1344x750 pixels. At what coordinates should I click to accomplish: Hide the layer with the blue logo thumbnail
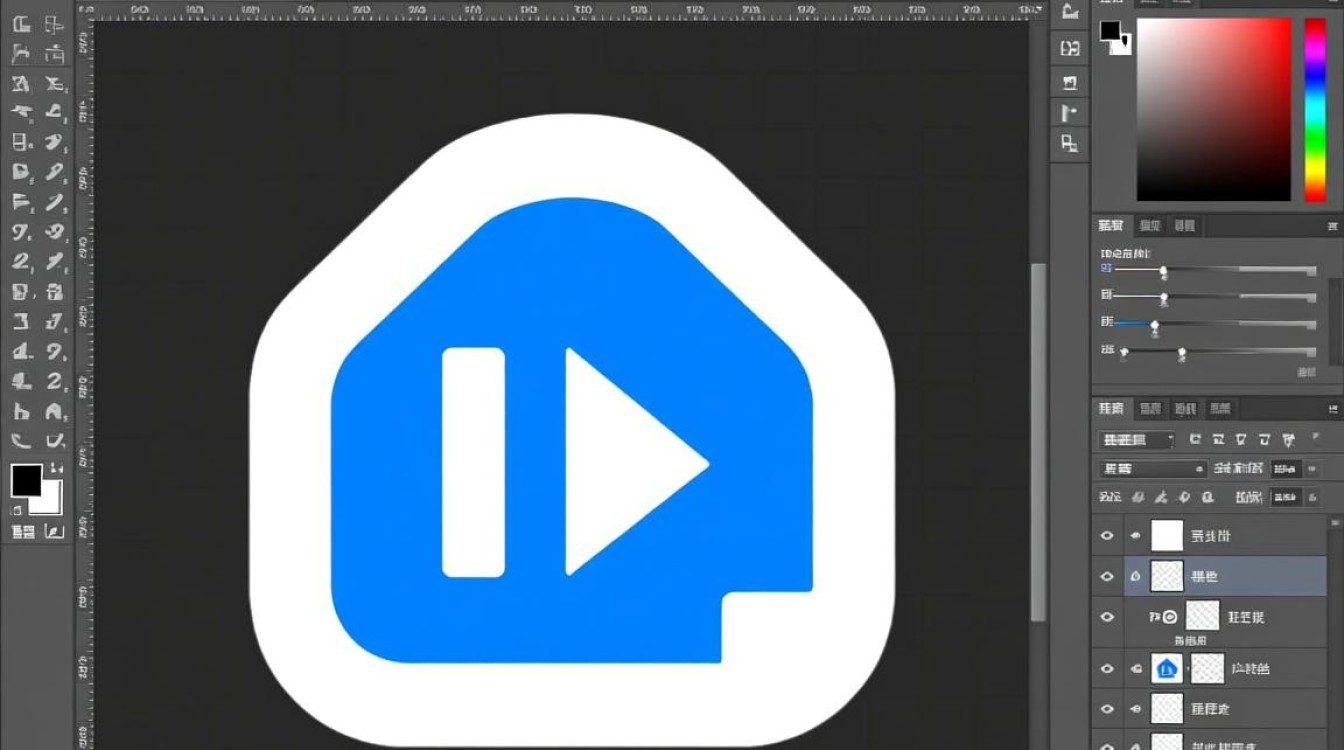tap(1107, 668)
